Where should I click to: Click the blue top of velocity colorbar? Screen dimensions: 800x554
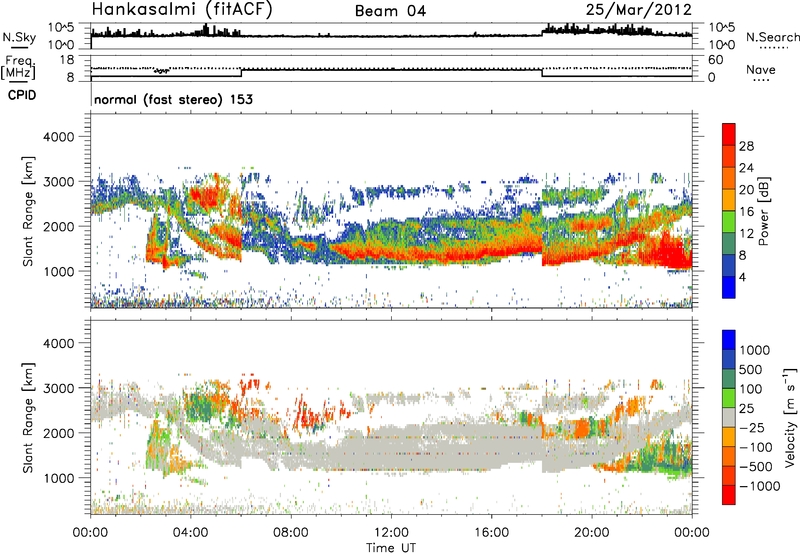click(x=729, y=340)
